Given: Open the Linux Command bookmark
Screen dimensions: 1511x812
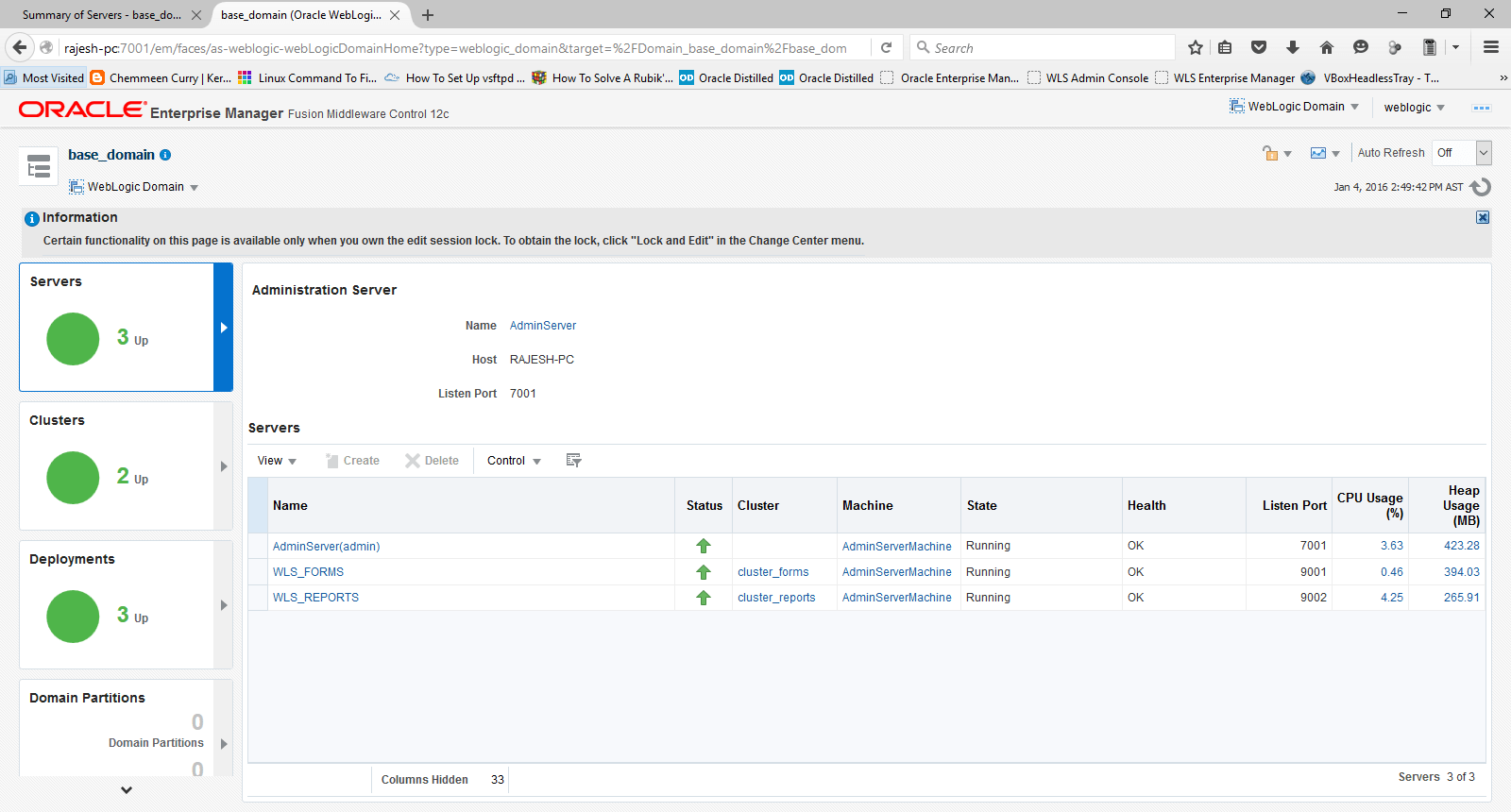Looking at the screenshot, I should pyautogui.click(x=308, y=78).
